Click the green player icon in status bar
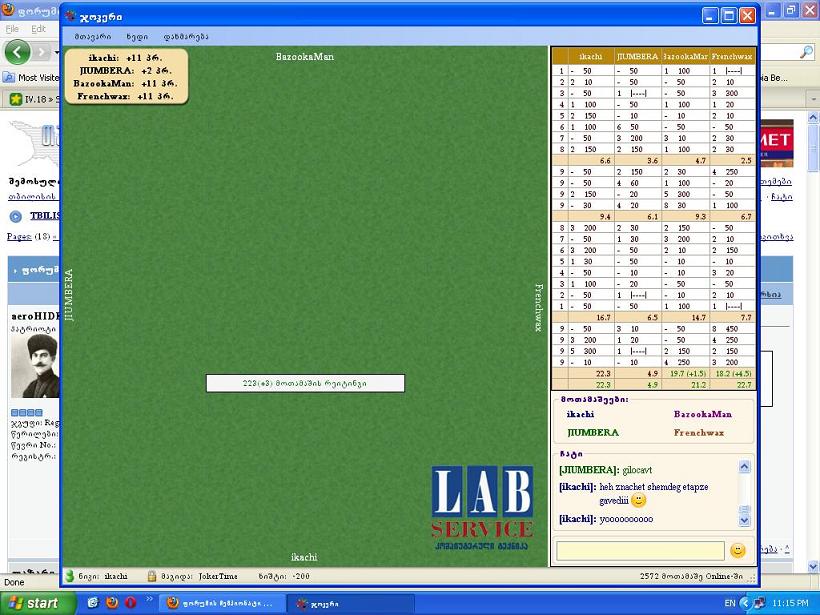The width and height of the screenshot is (820, 615). tap(69, 576)
